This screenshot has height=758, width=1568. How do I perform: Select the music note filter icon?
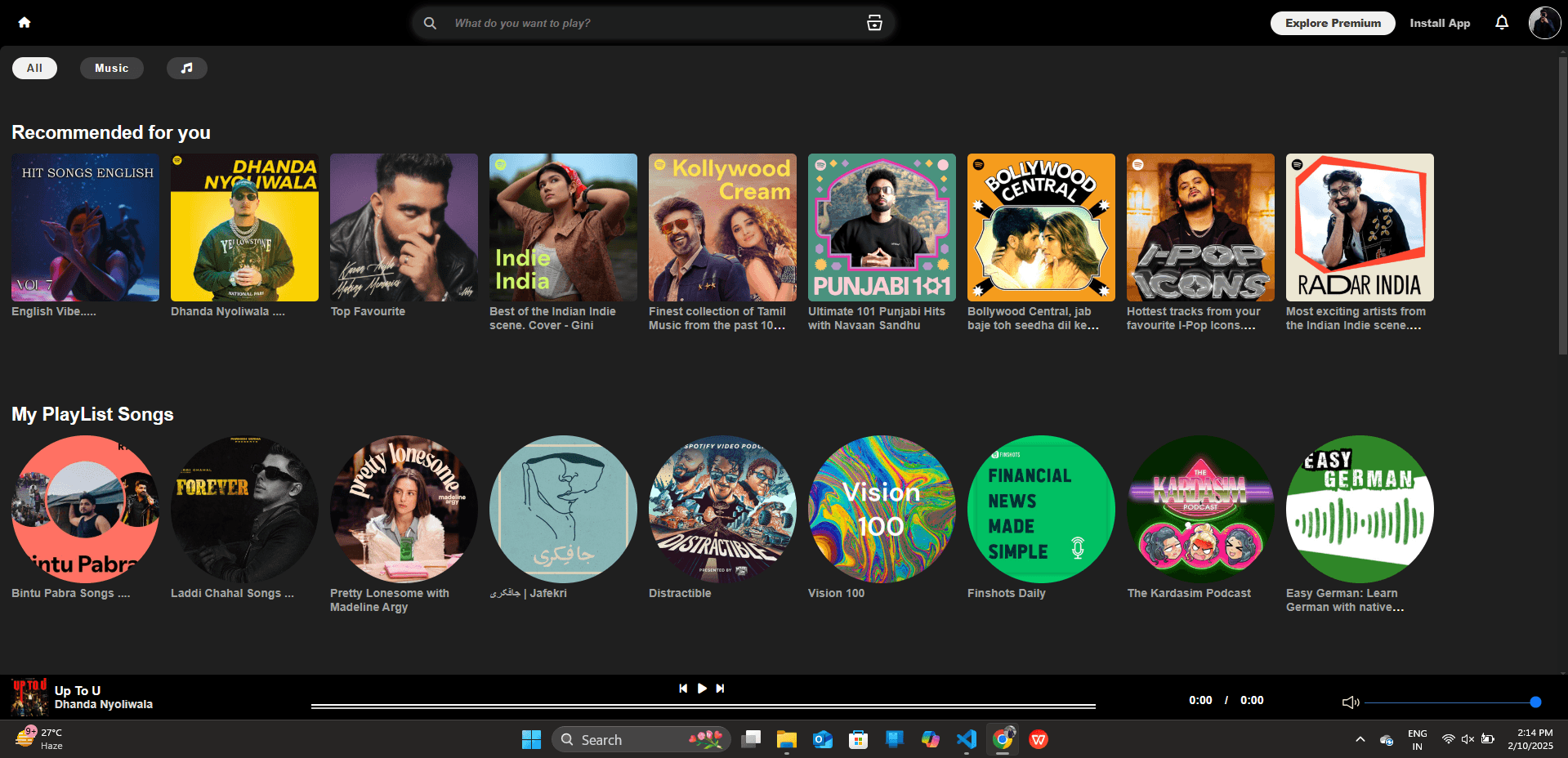coord(186,68)
